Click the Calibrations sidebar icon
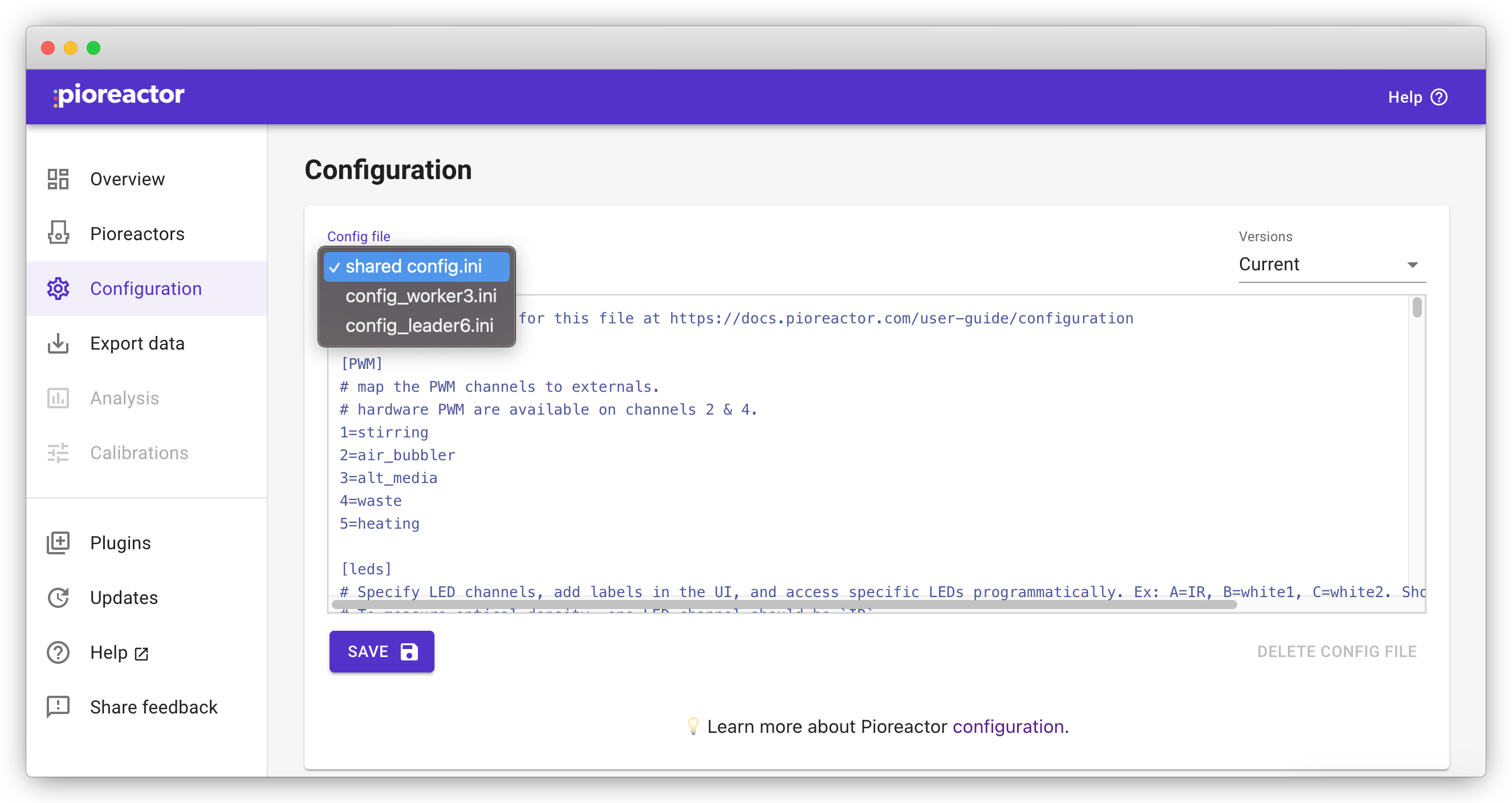This screenshot has height=803, width=1512. point(57,453)
